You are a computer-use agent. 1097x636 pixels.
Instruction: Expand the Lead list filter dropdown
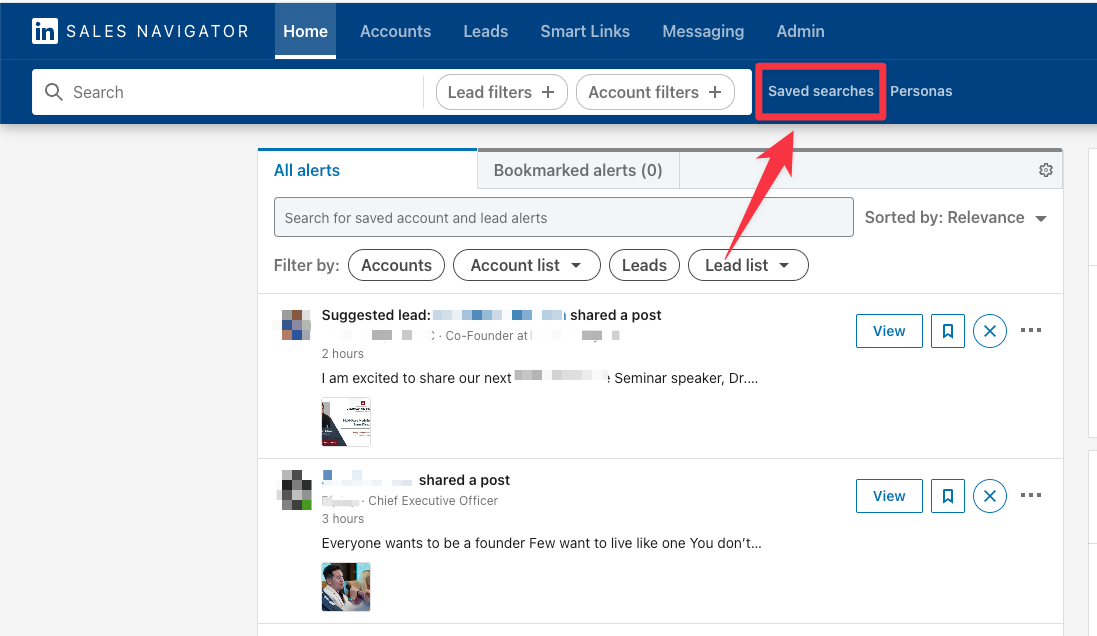(x=748, y=265)
